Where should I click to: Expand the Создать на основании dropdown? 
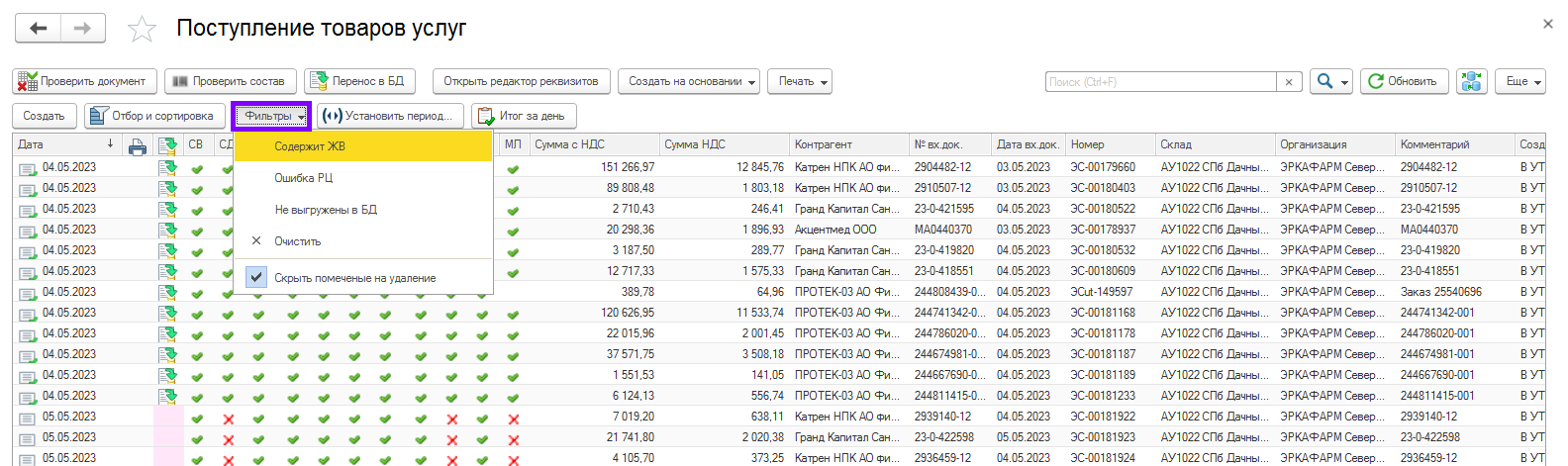(692, 81)
